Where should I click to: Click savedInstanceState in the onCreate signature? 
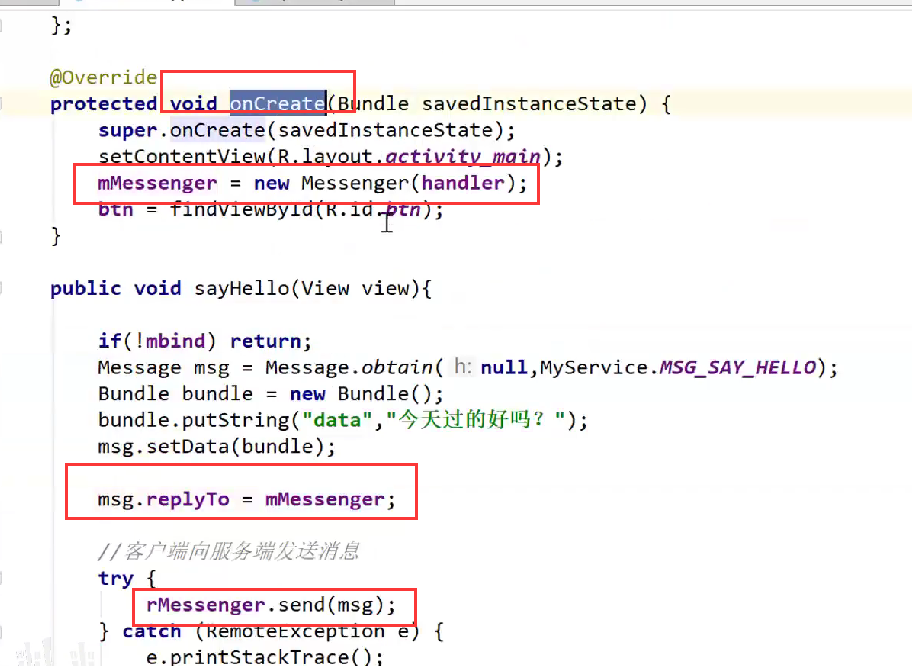(x=529, y=104)
